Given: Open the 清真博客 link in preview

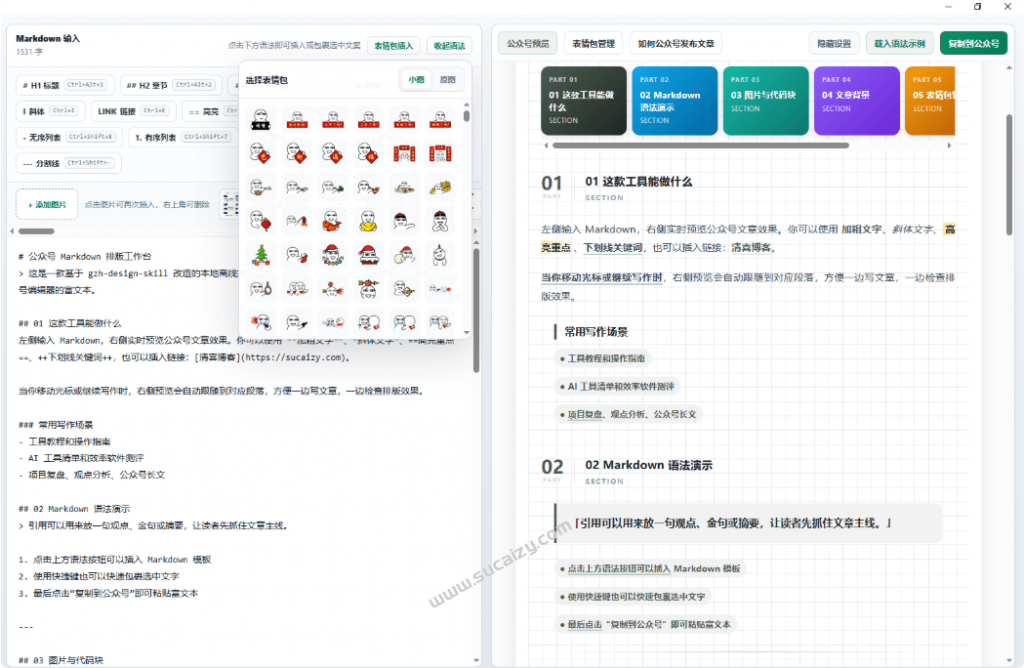Looking at the screenshot, I should tap(753, 248).
